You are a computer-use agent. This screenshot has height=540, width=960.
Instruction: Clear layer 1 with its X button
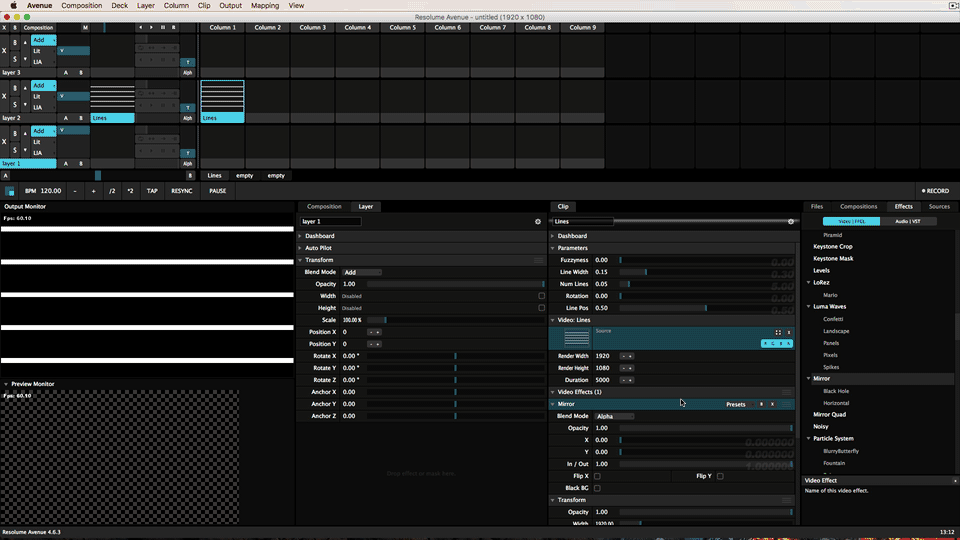[4, 141]
